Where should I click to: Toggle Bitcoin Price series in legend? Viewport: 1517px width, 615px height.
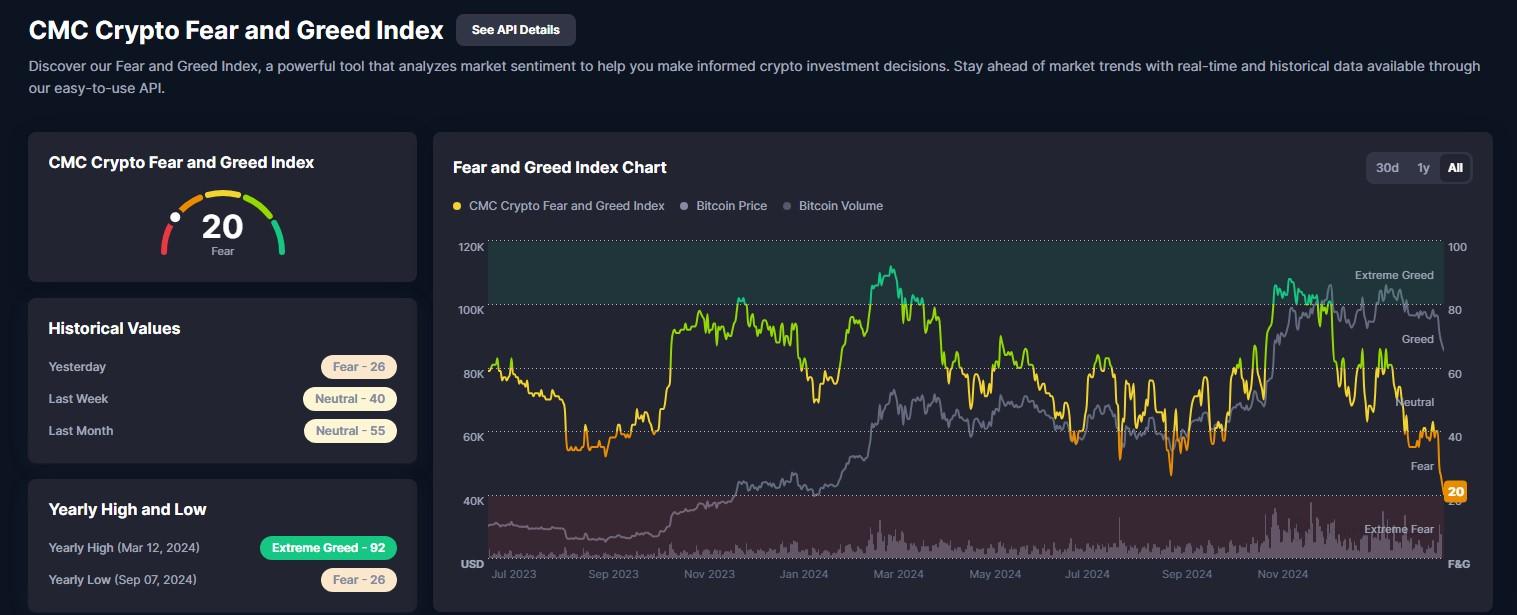tap(731, 206)
